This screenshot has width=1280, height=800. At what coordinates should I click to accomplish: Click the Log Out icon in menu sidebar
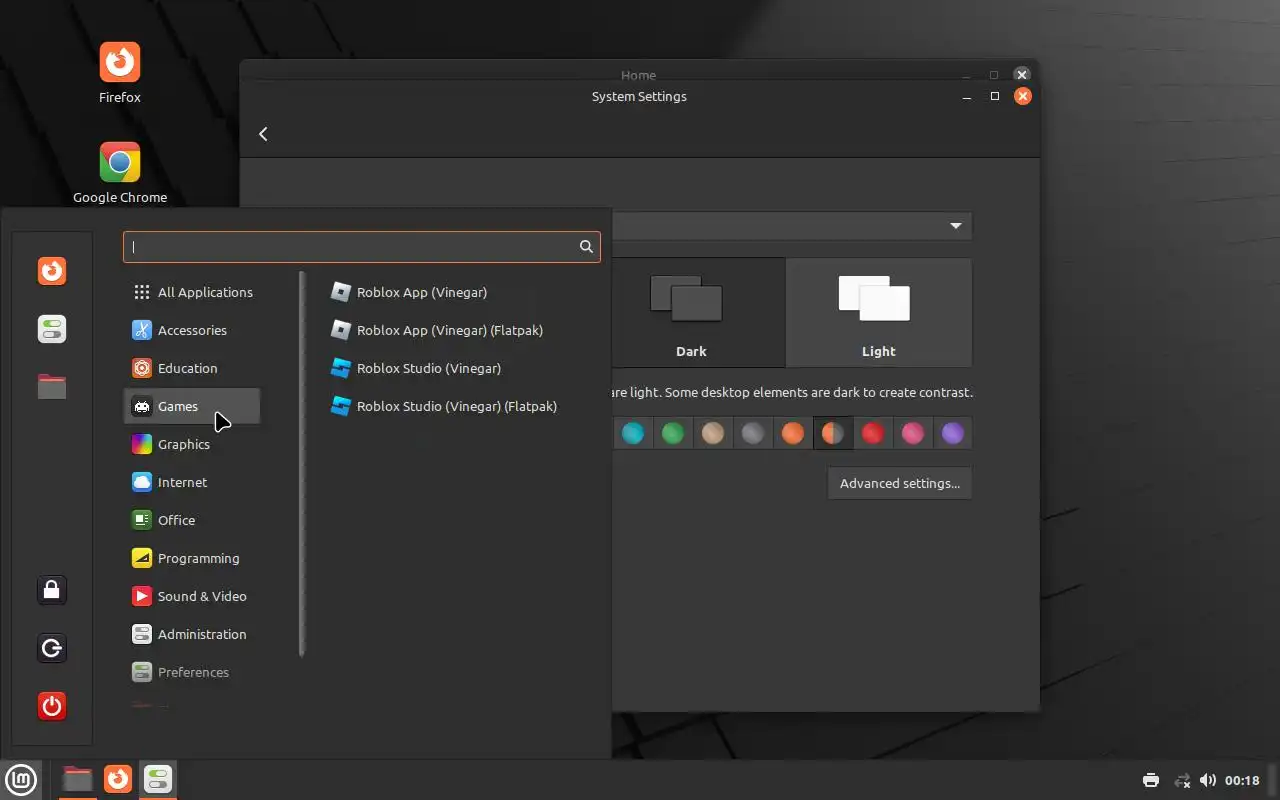click(x=52, y=648)
